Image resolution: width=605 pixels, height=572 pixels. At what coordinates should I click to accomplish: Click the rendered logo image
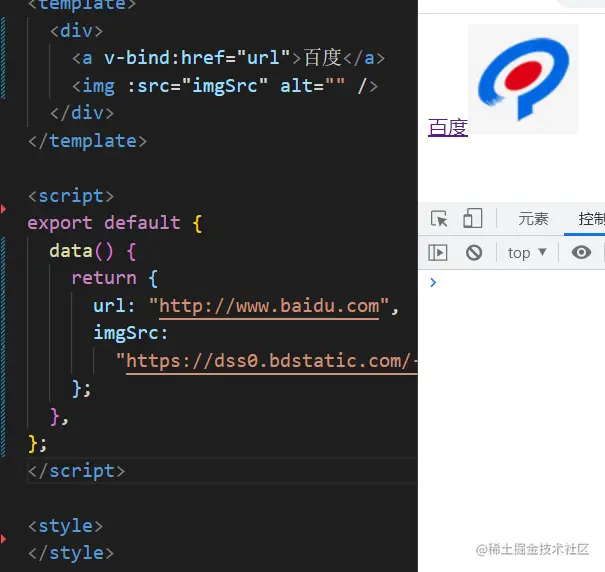[x=523, y=79]
